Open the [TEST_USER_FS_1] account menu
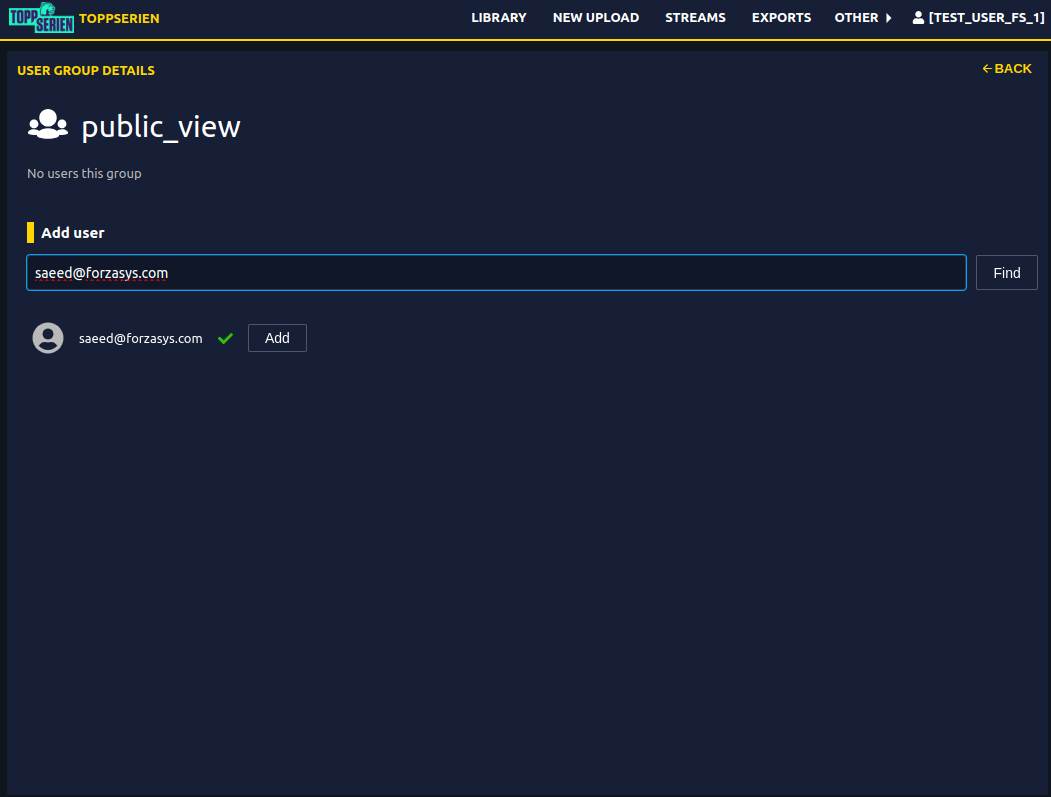 (978, 17)
